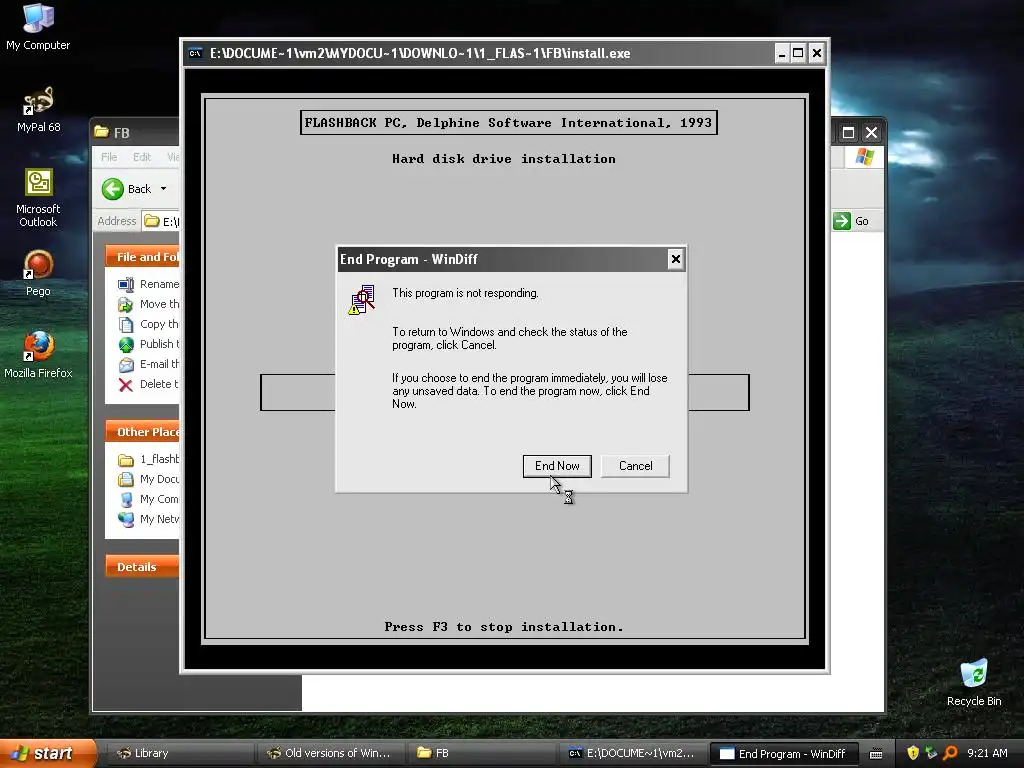Image resolution: width=1024 pixels, height=768 pixels.
Task: Open File menu in FB window
Action: [x=109, y=157]
